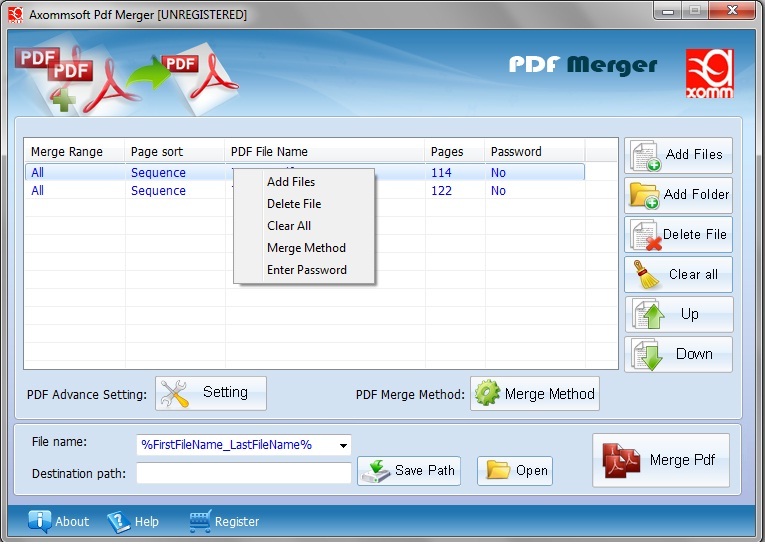Select the %FirstFileName_LastFileName% combo box

pos(243,445)
